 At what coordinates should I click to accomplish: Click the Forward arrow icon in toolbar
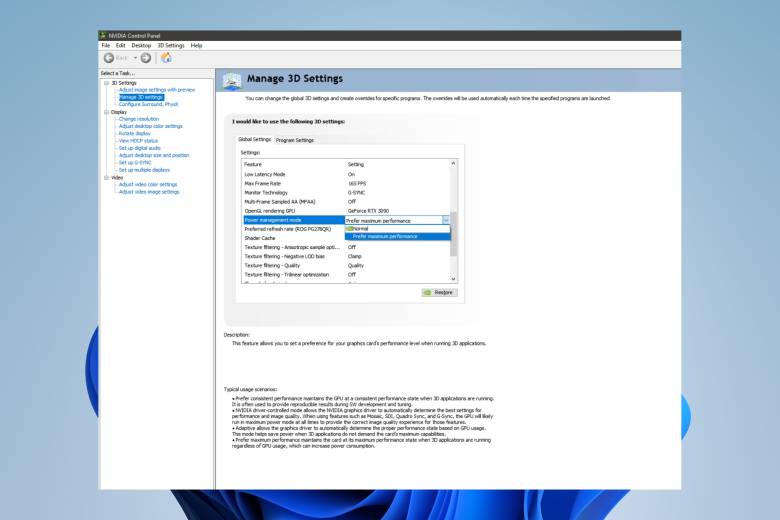(x=146, y=58)
